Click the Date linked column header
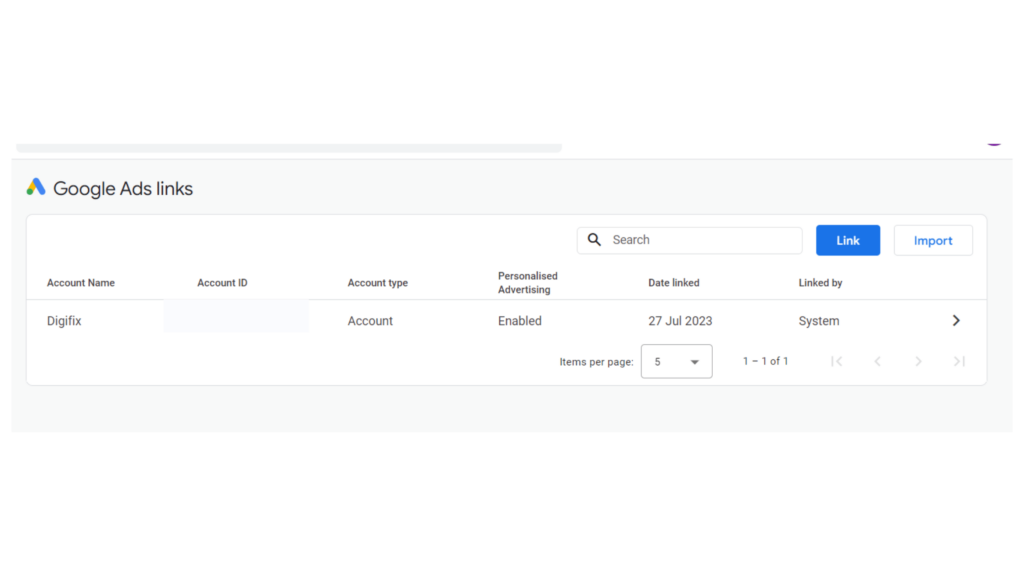Image resolution: width=1024 pixels, height=576 pixels. coord(674,283)
